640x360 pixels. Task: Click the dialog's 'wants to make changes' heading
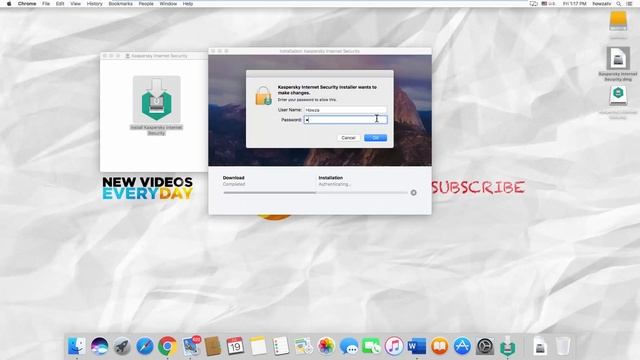(327, 90)
